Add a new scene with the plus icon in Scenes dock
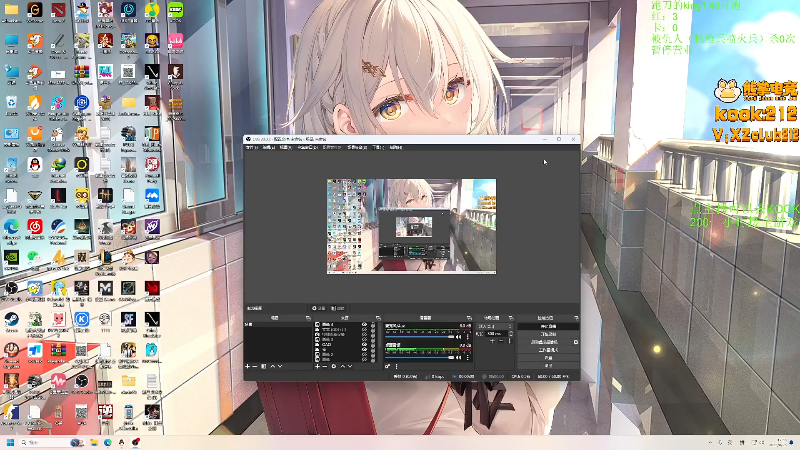The width and height of the screenshot is (800, 450). click(247, 366)
